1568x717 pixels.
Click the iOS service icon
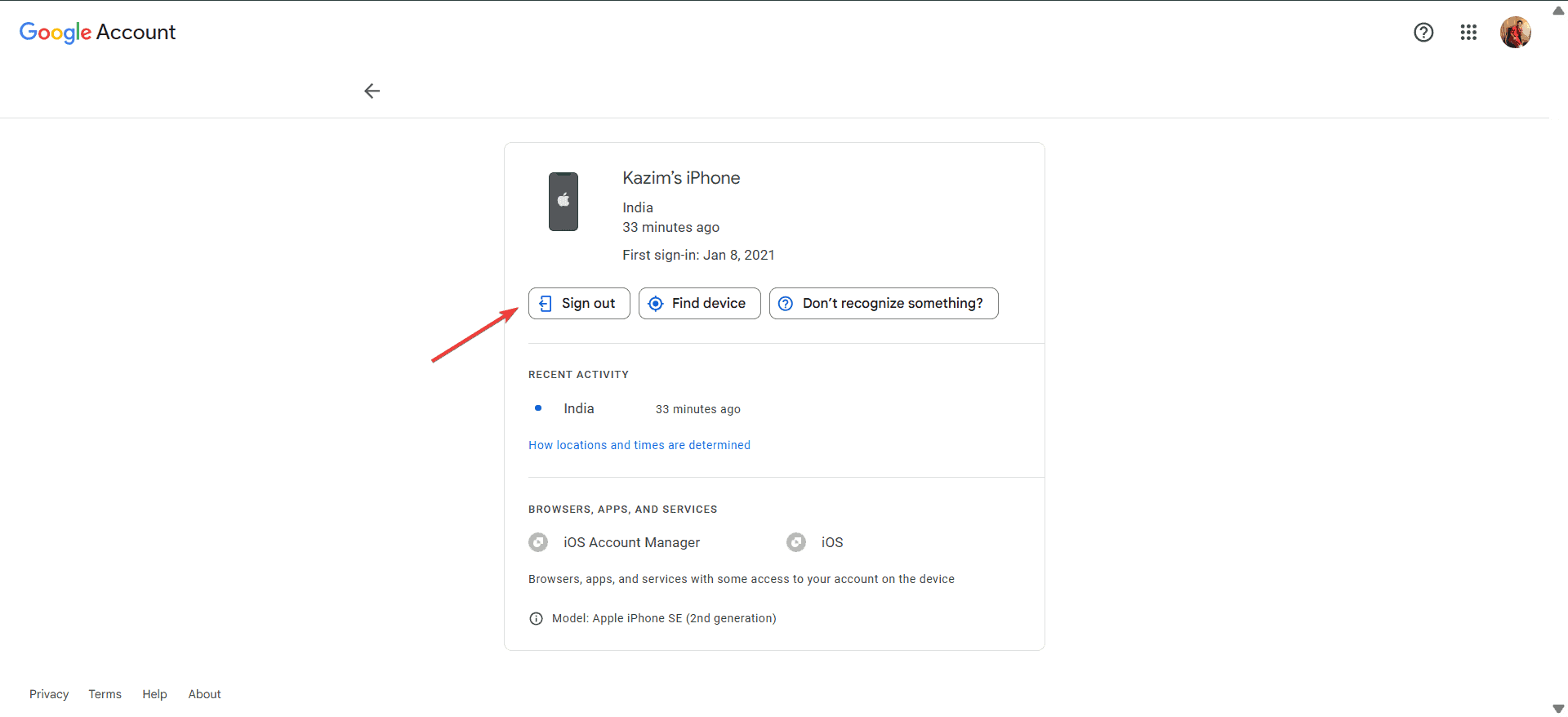pyautogui.click(x=796, y=542)
